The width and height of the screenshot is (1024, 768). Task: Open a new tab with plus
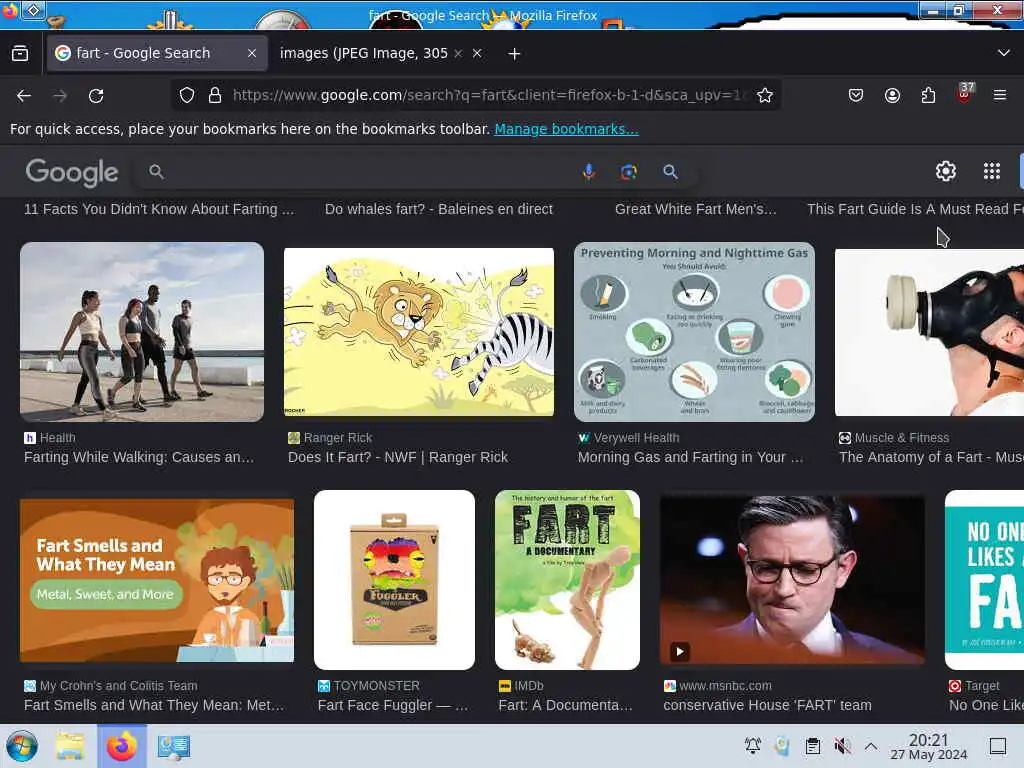[514, 54]
